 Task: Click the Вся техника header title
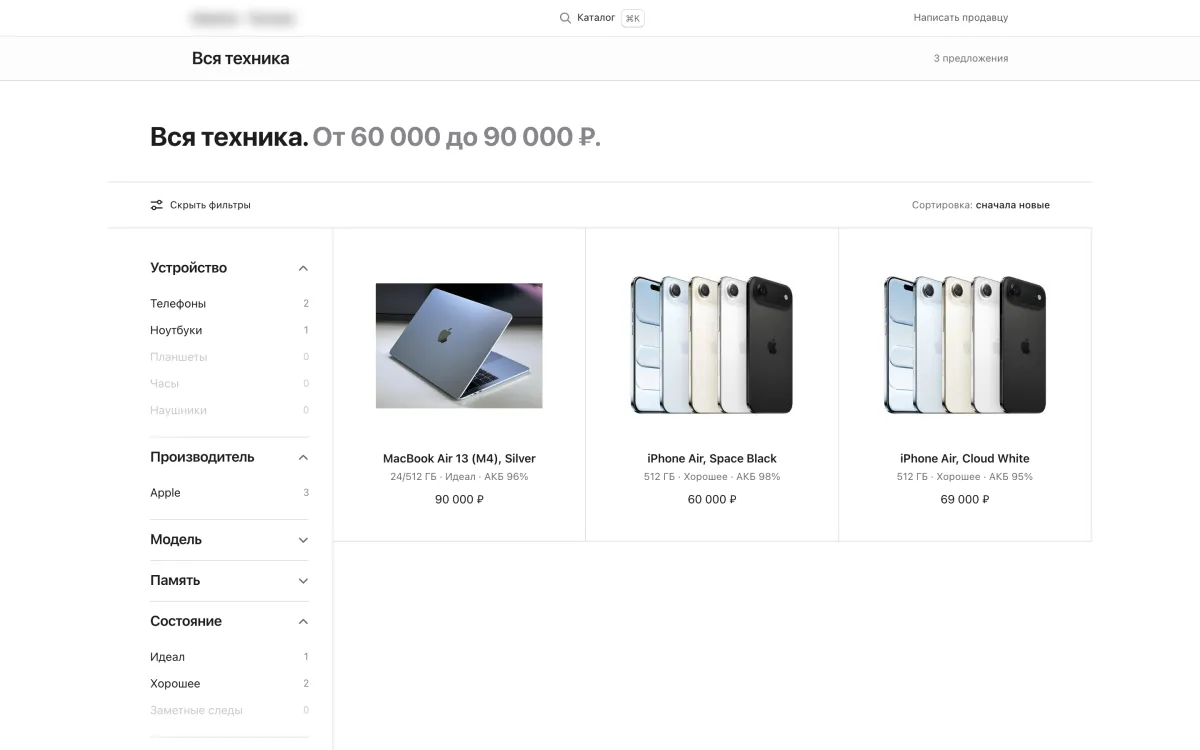[x=240, y=58]
